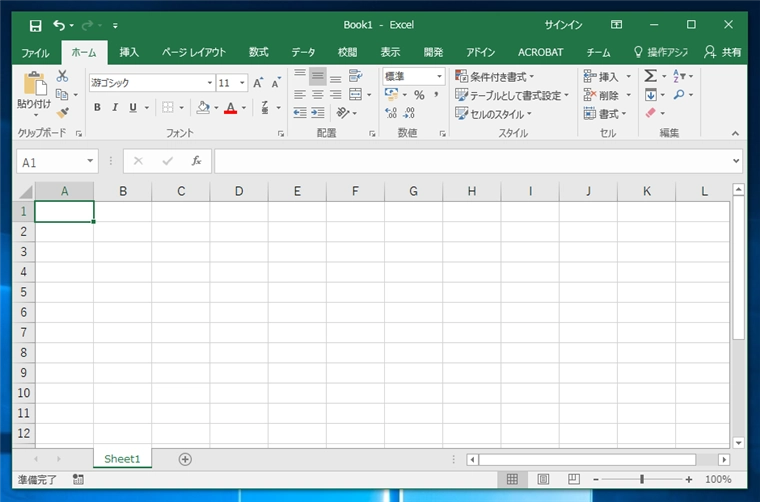Activate the Format Painter brush
The image size is (760, 502).
pyautogui.click(x=62, y=113)
